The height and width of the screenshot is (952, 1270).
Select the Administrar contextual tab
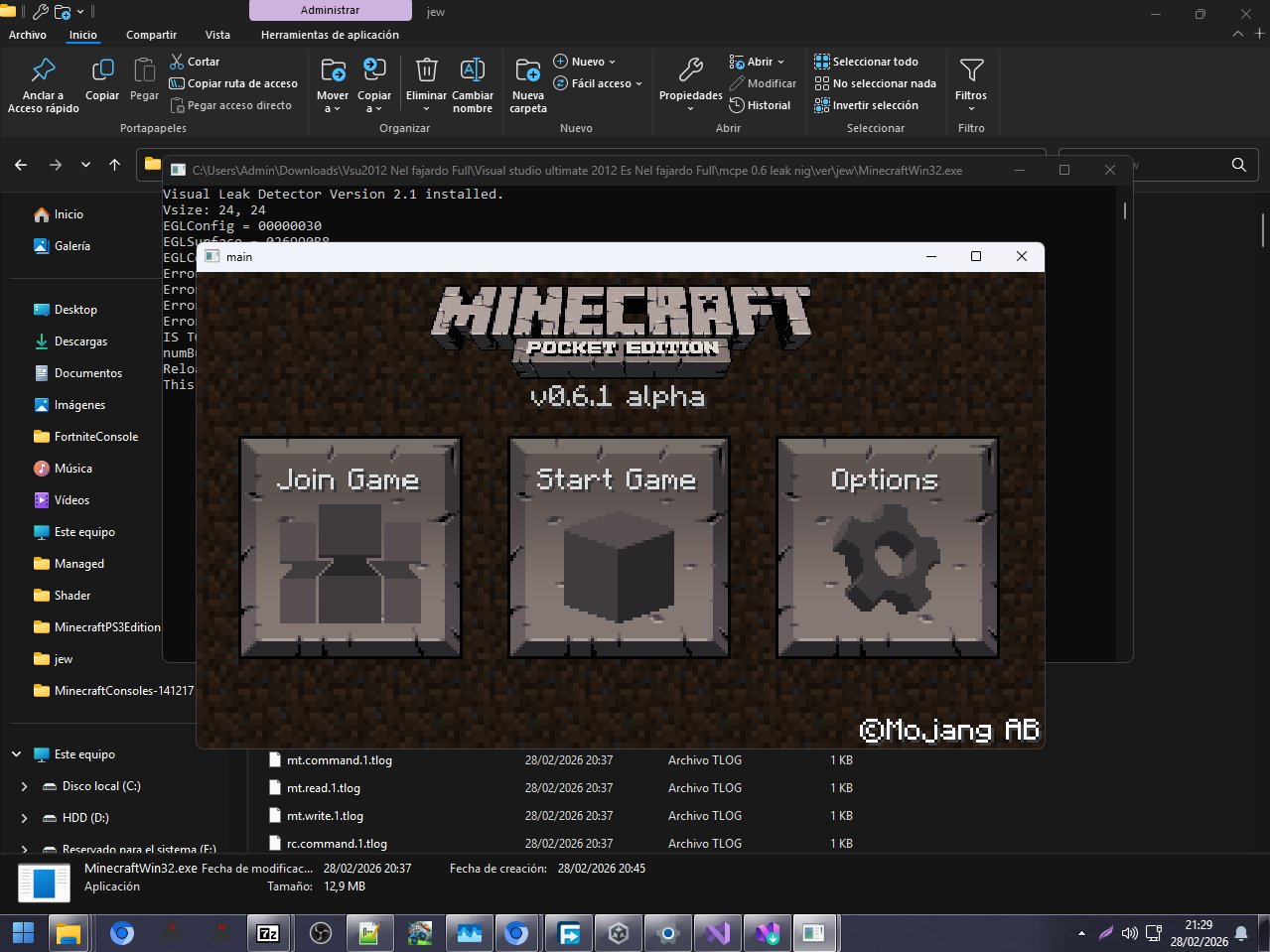pyautogui.click(x=330, y=11)
